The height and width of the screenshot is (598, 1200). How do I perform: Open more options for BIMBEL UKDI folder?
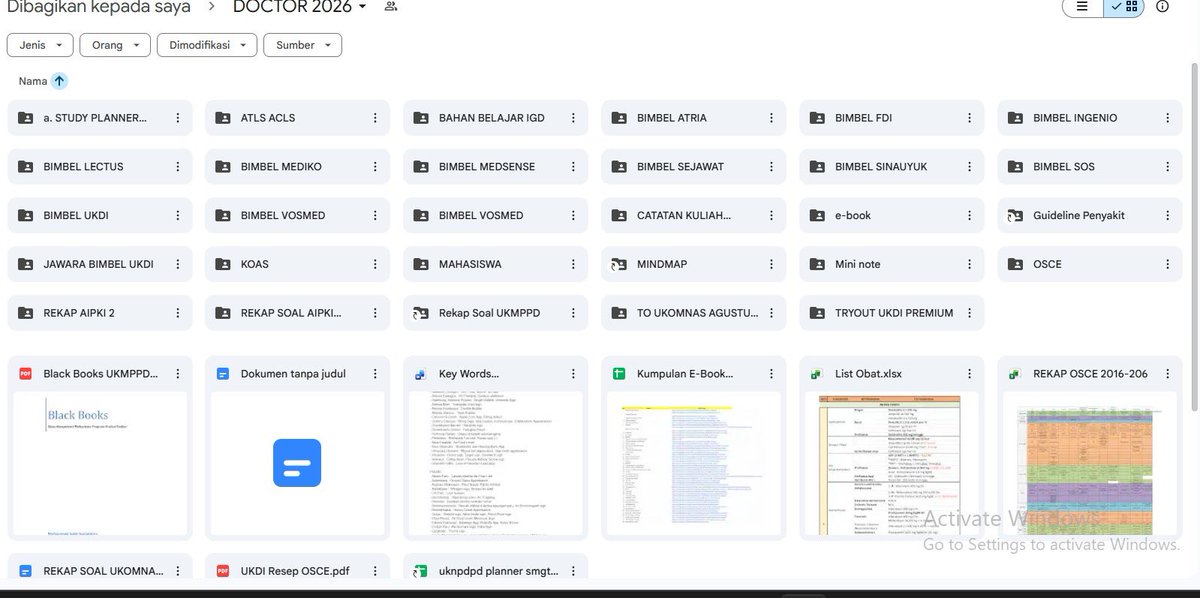[x=177, y=216]
